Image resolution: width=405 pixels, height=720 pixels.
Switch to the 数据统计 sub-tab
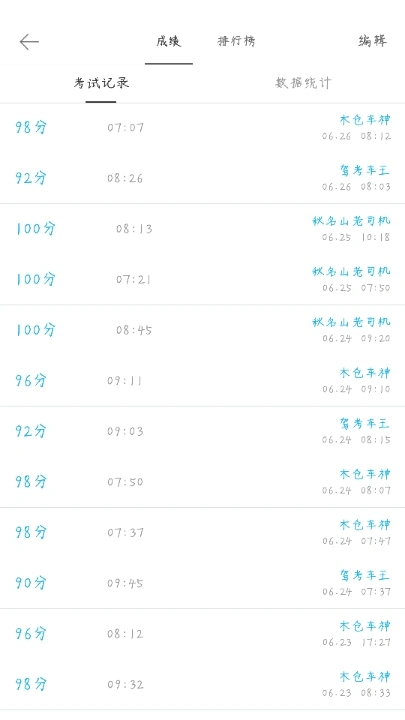click(304, 83)
